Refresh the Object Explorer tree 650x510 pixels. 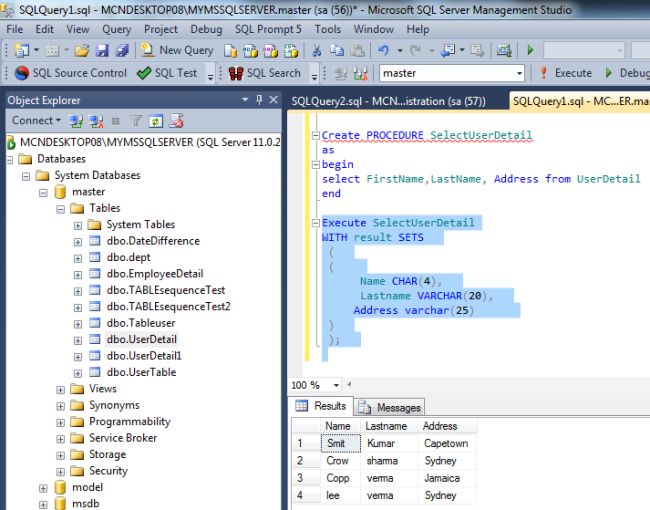coord(156,121)
